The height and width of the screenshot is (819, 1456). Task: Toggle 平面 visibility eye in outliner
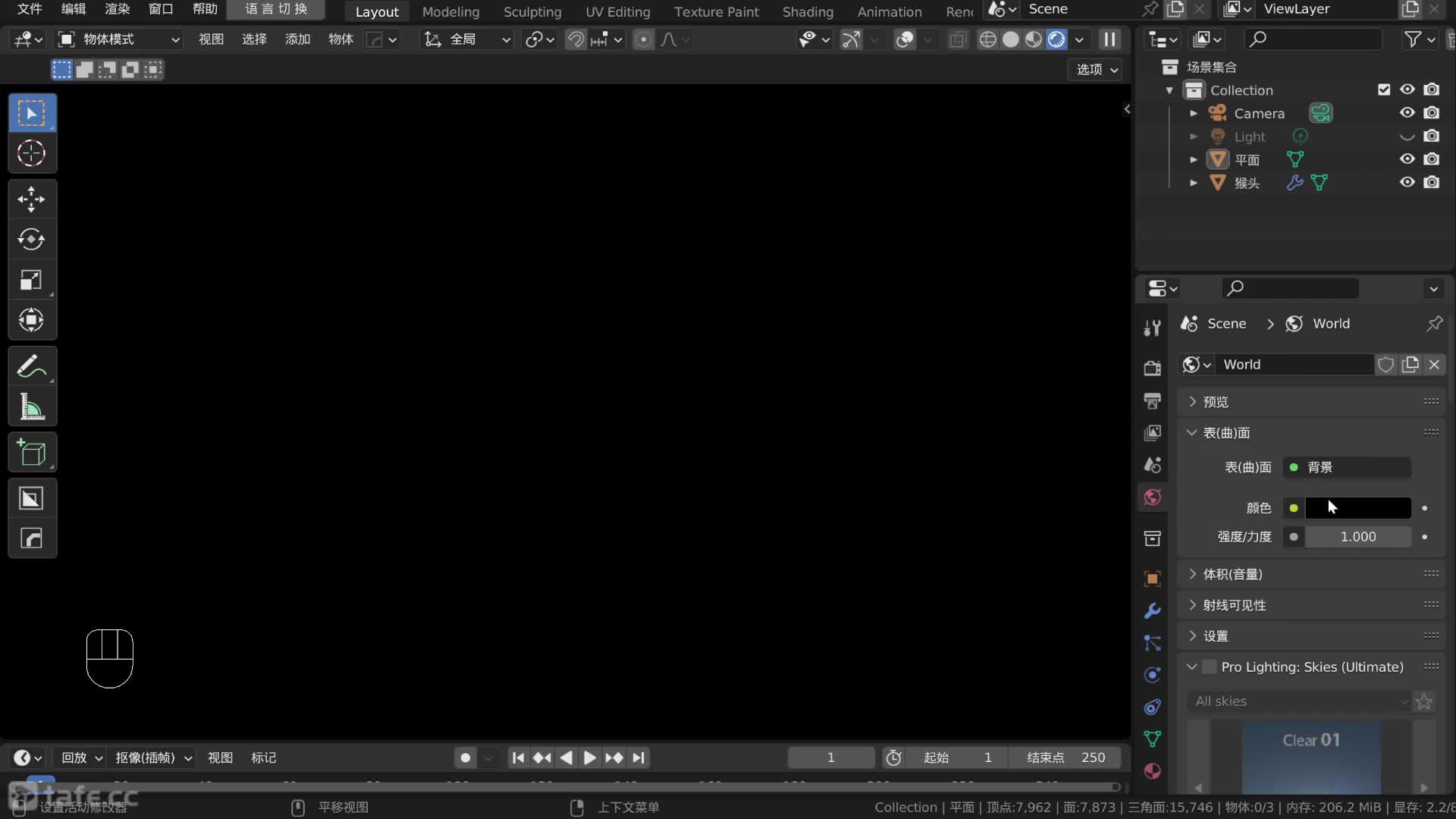pos(1407,159)
